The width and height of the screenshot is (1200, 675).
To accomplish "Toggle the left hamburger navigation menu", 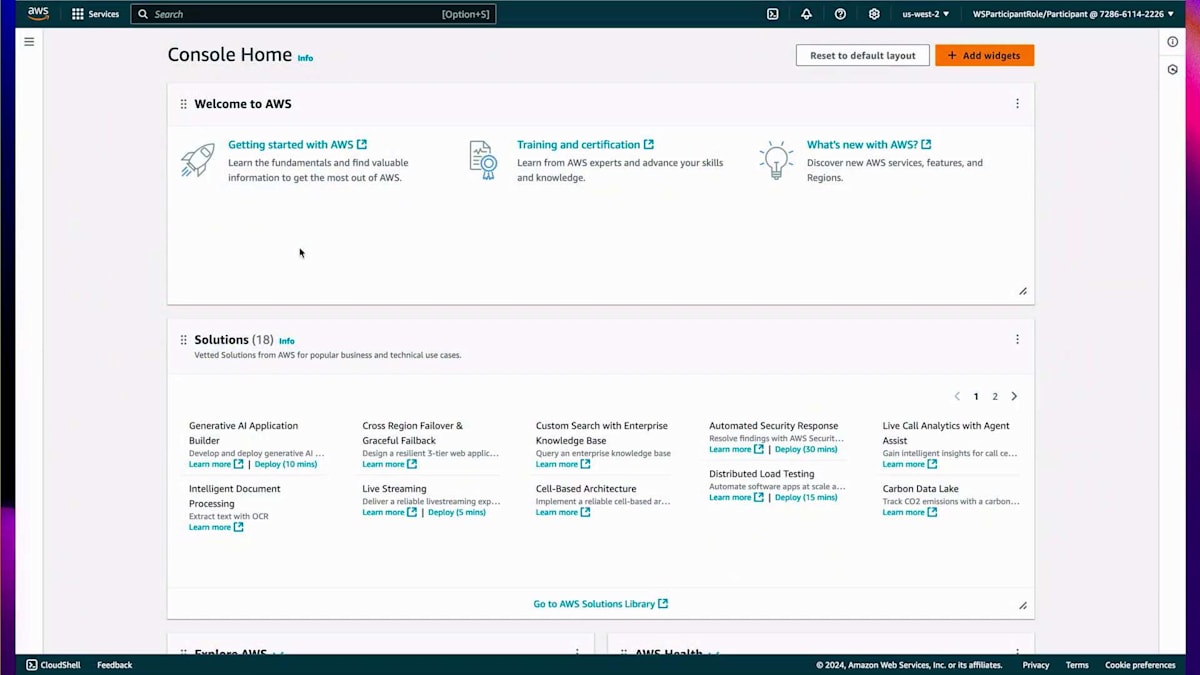I will pyautogui.click(x=29, y=42).
